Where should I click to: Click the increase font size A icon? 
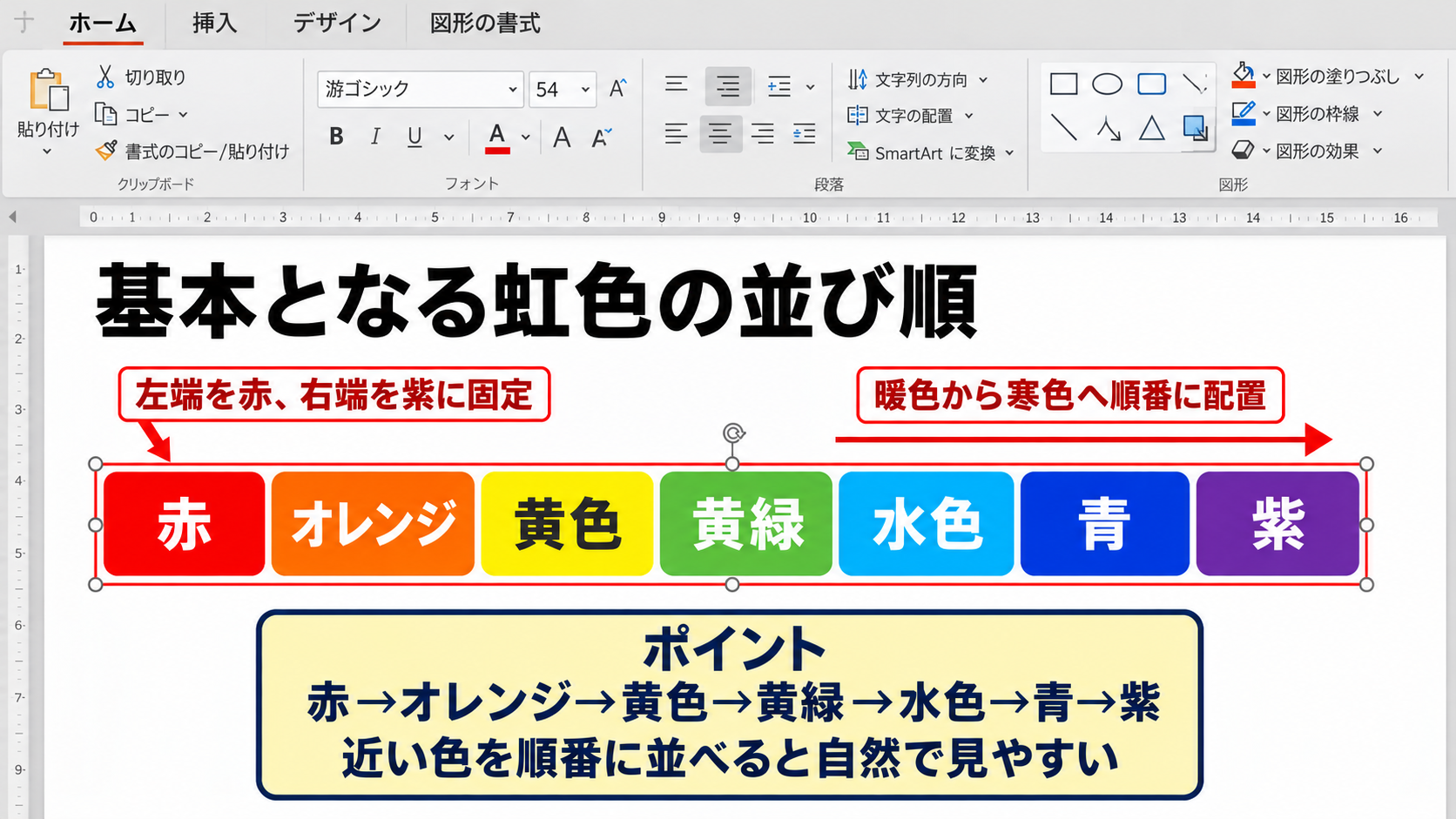pos(617,89)
